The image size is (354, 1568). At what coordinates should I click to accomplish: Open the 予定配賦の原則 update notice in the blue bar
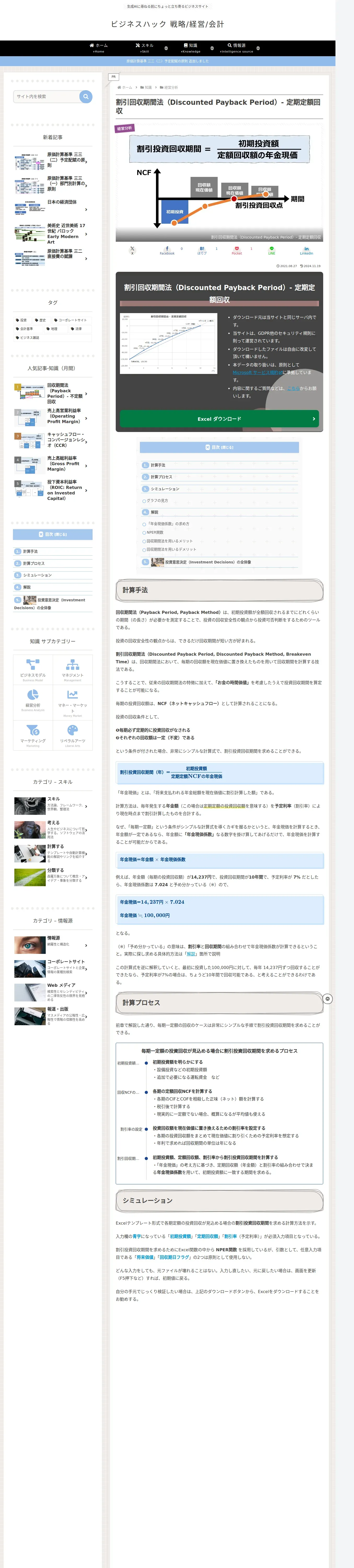tap(167, 61)
